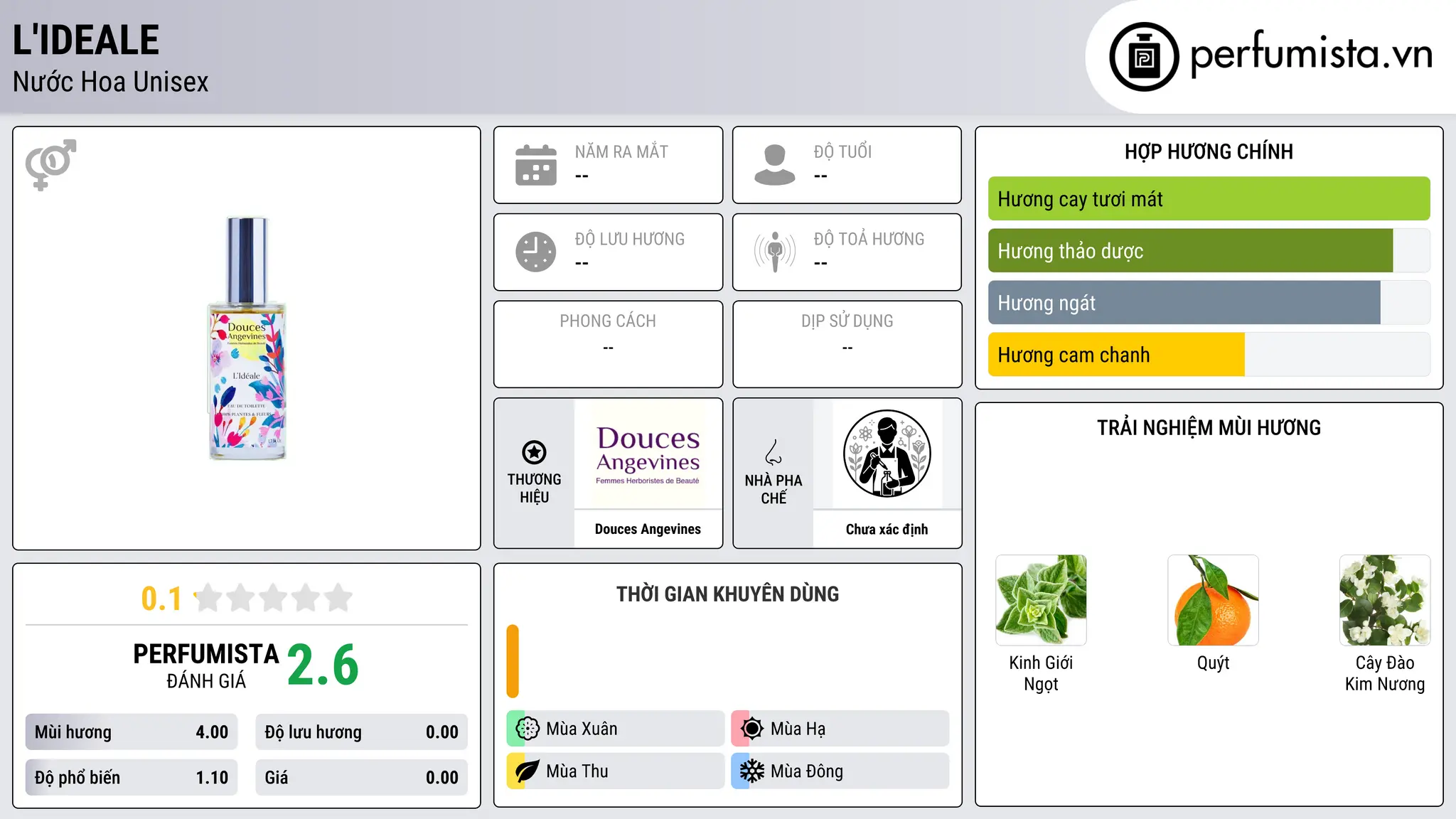Click the nose perfumer icon
The height and width of the screenshot is (819, 1456).
pyautogui.click(x=773, y=452)
